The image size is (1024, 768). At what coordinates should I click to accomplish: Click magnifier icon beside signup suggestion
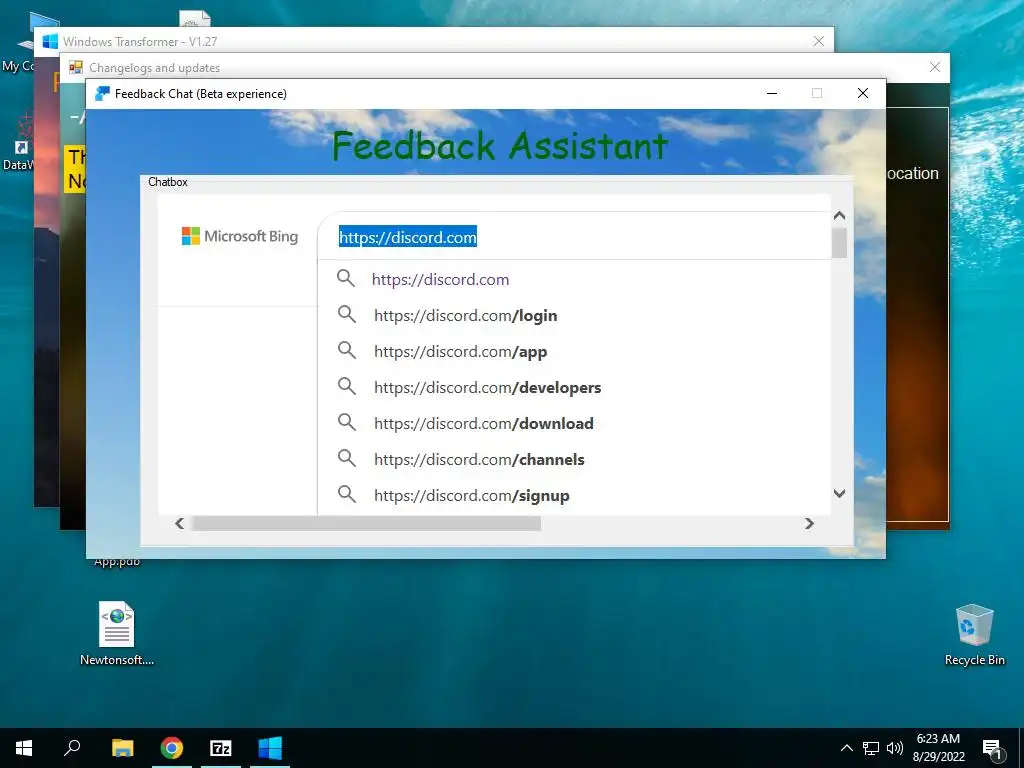pyautogui.click(x=347, y=494)
